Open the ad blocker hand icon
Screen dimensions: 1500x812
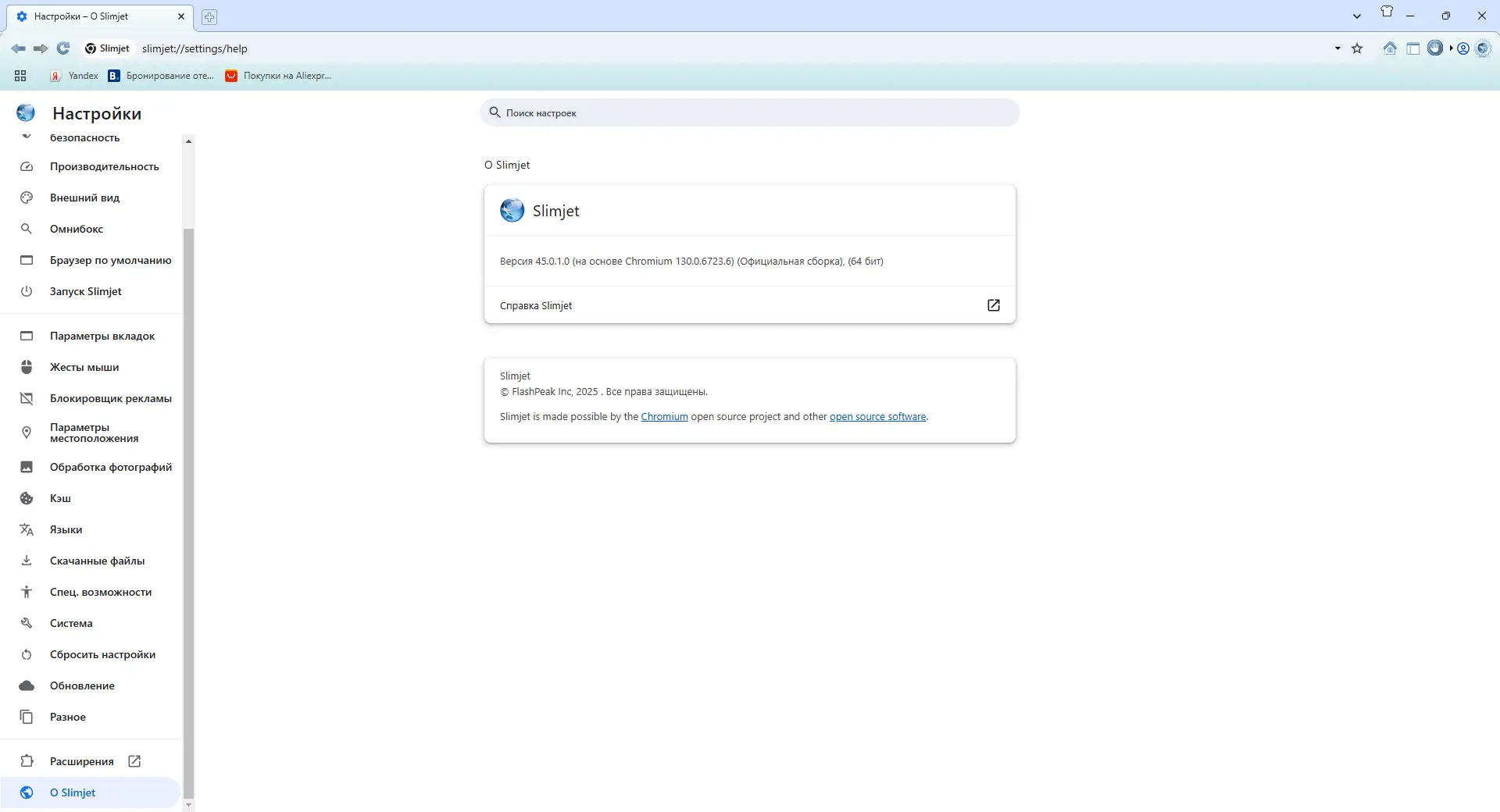tap(1435, 48)
